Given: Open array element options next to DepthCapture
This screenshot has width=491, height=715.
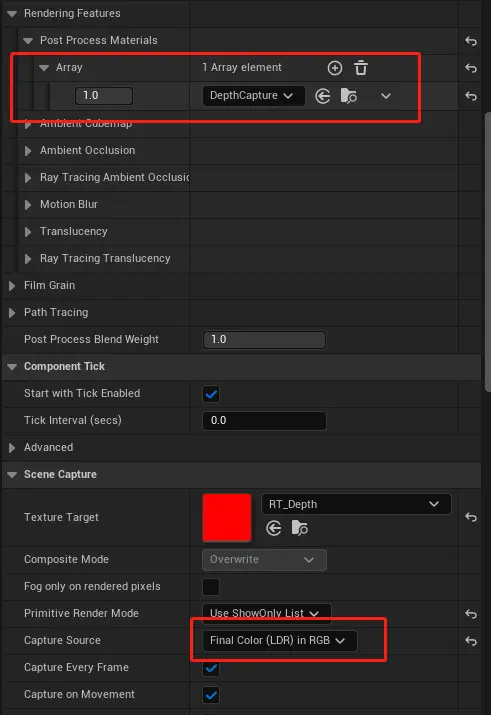Looking at the screenshot, I should 386,96.
